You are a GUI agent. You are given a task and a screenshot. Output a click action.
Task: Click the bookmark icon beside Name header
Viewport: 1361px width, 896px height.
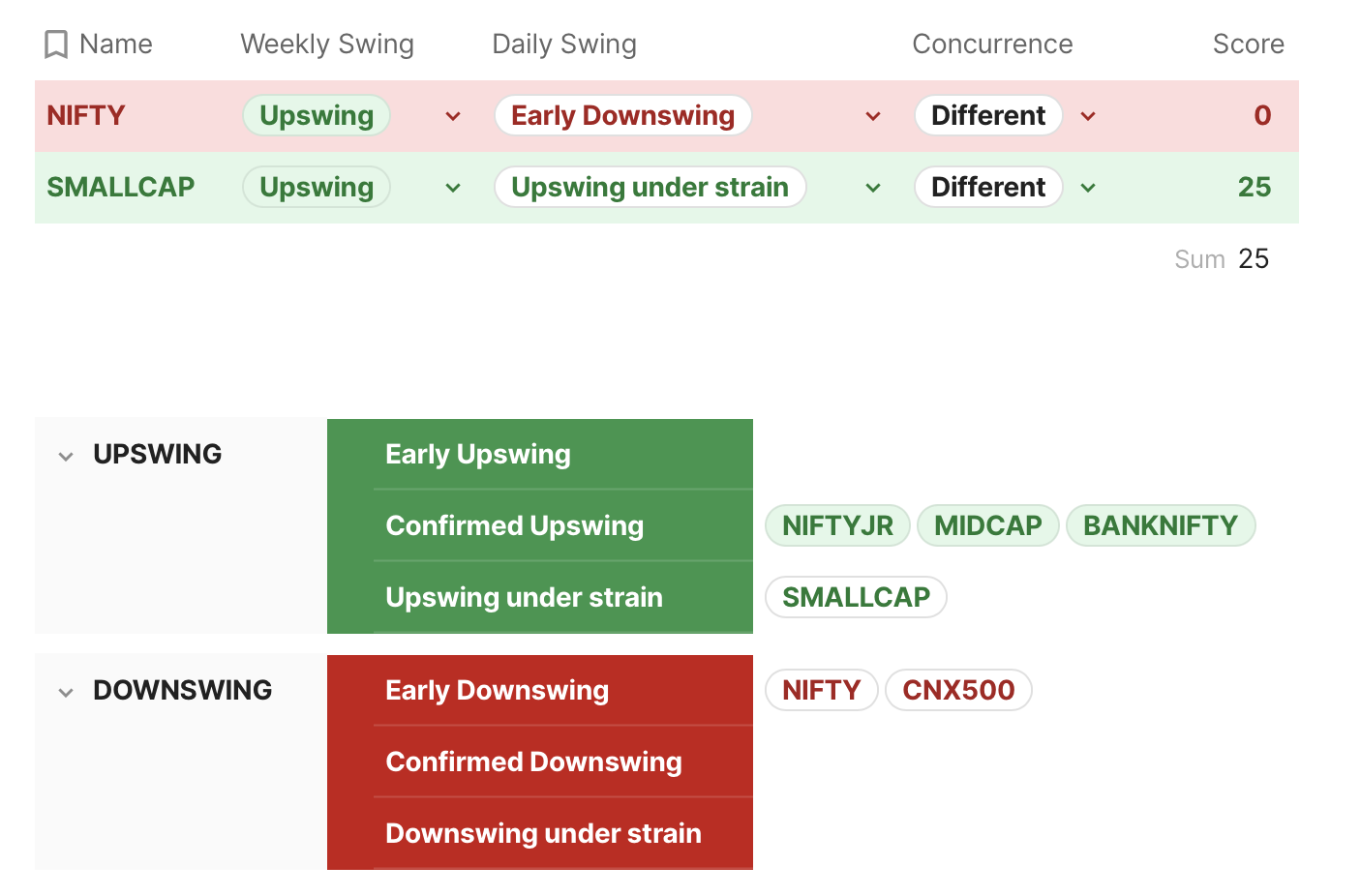56,45
